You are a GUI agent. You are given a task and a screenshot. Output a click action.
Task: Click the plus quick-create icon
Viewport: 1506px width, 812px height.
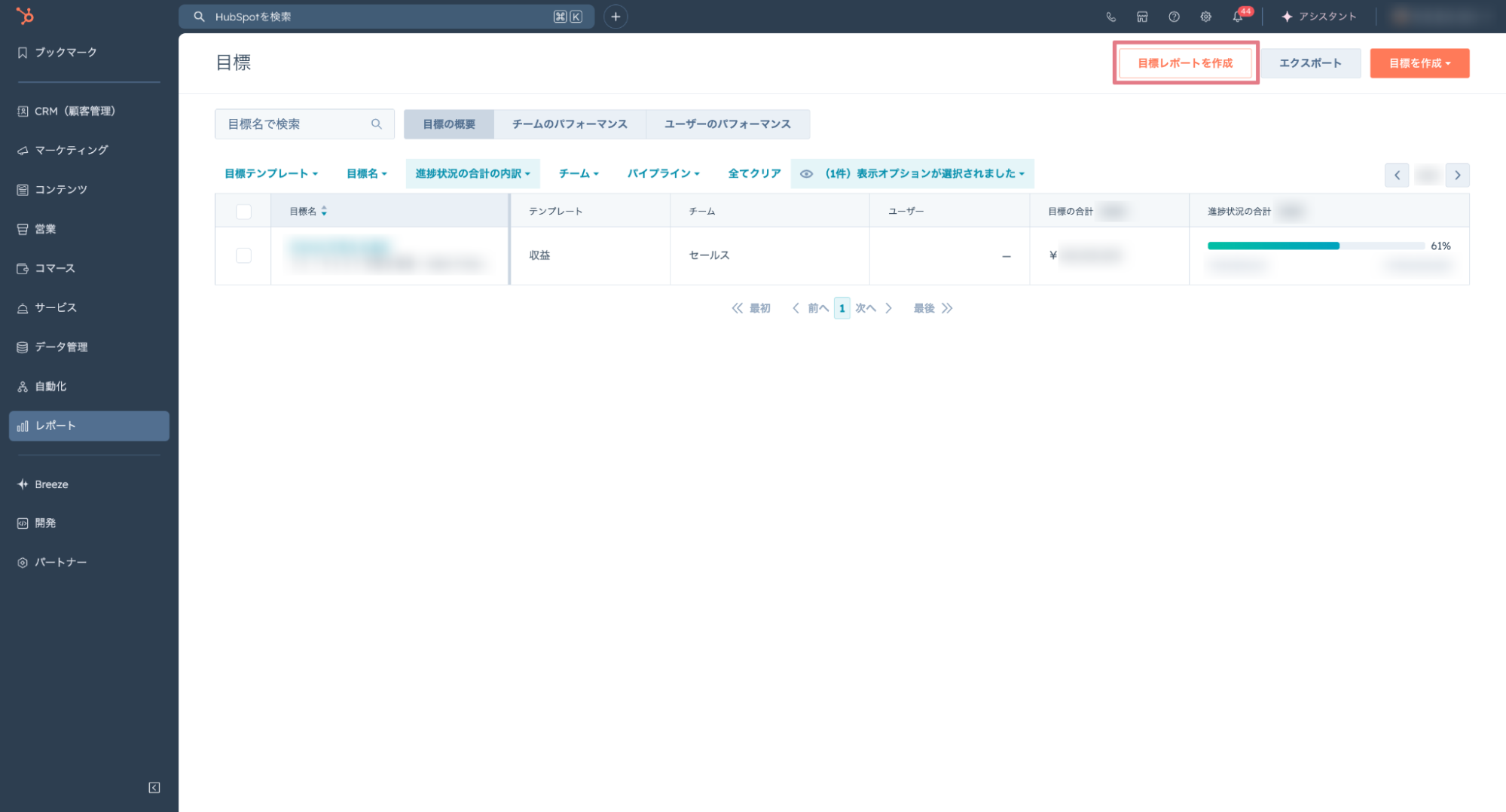pyautogui.click(x=616, y=17)
